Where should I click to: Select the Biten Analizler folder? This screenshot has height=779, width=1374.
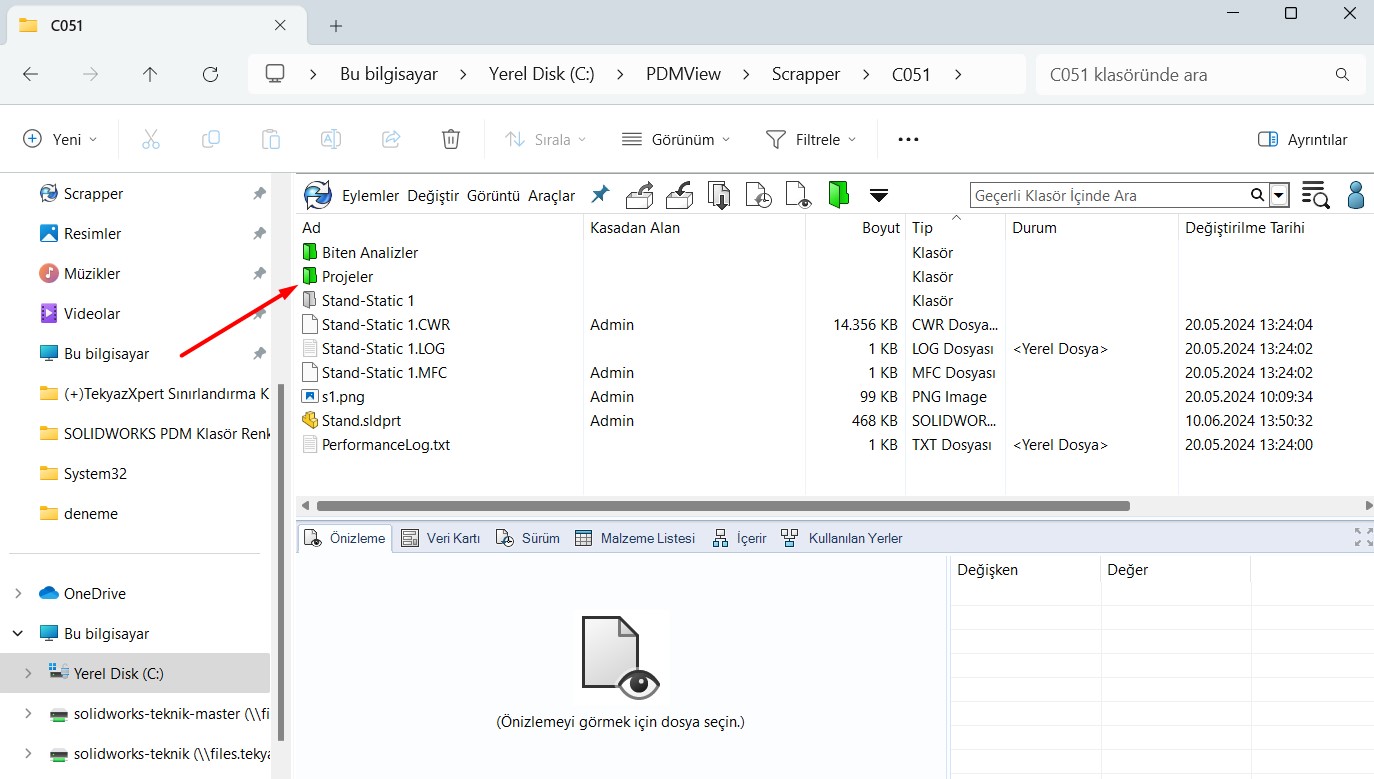coord(370,252)
